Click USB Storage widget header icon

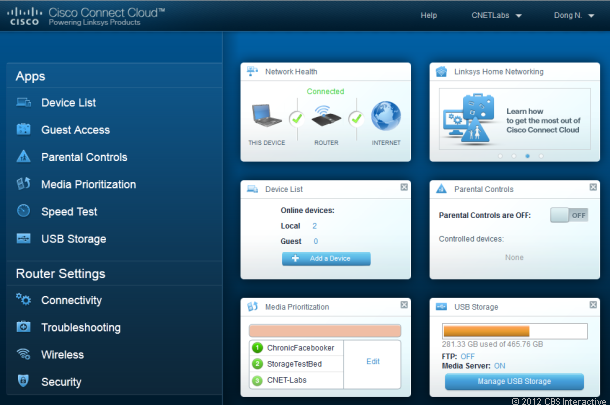[x=442, y=307]
